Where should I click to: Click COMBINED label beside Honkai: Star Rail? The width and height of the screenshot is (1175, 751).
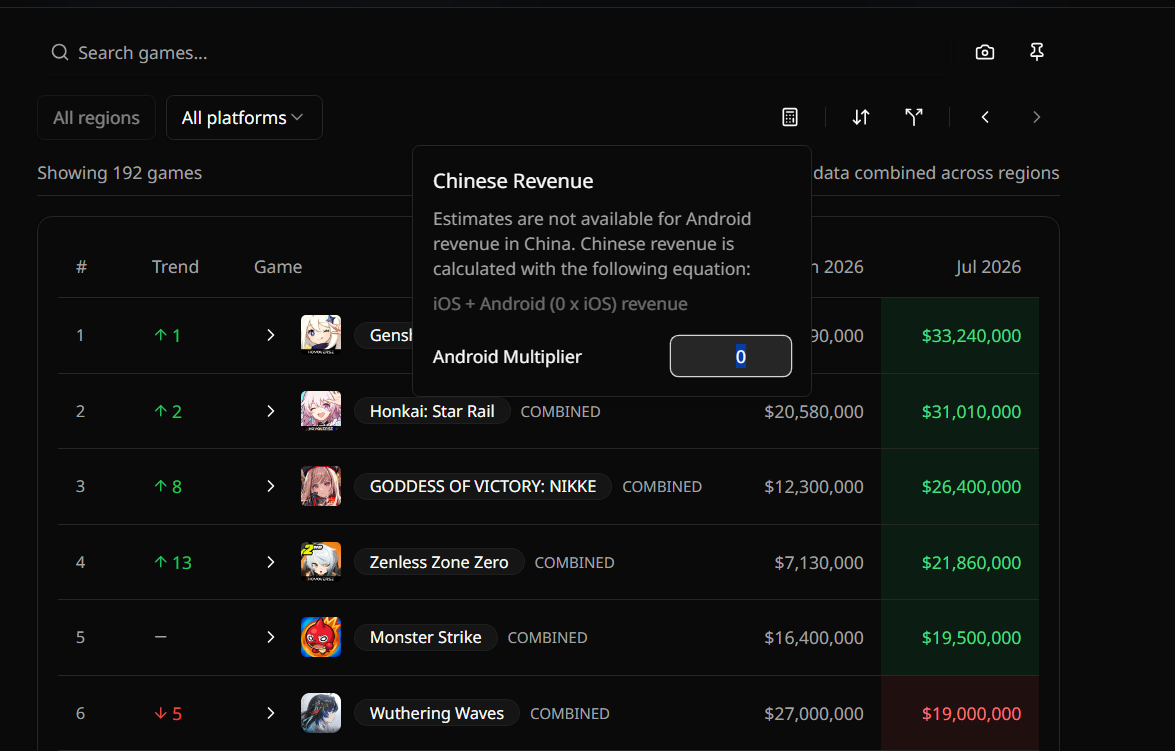[561, 411]
